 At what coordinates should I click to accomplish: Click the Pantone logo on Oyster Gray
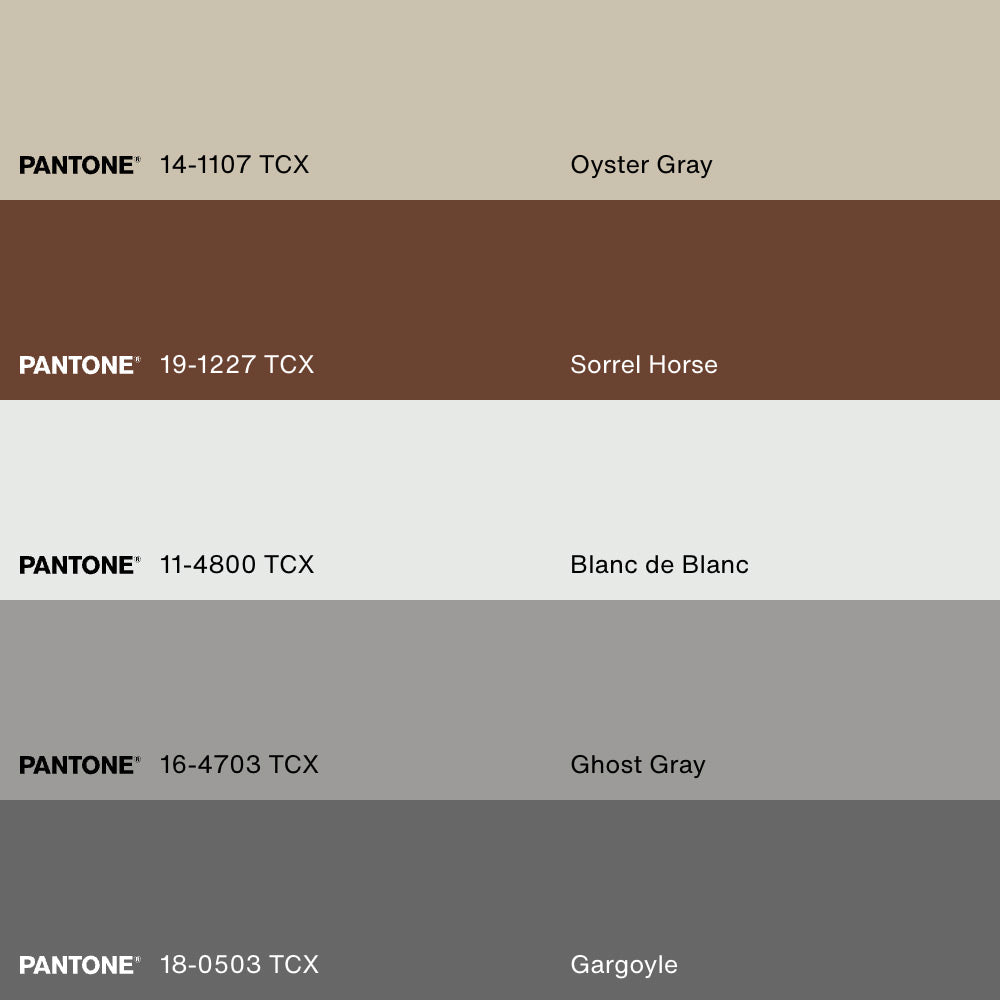click(x=80, y=165)
